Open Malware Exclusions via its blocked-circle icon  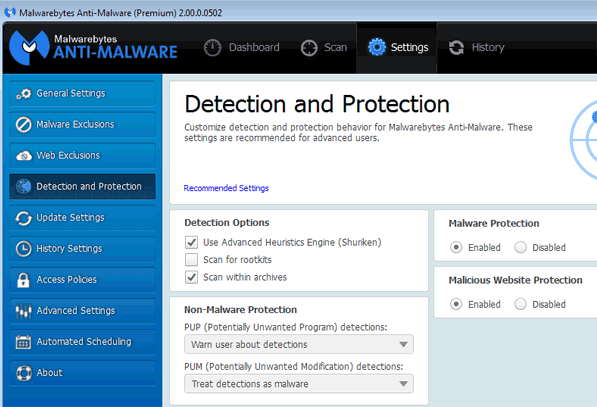[x=24, y=124]
